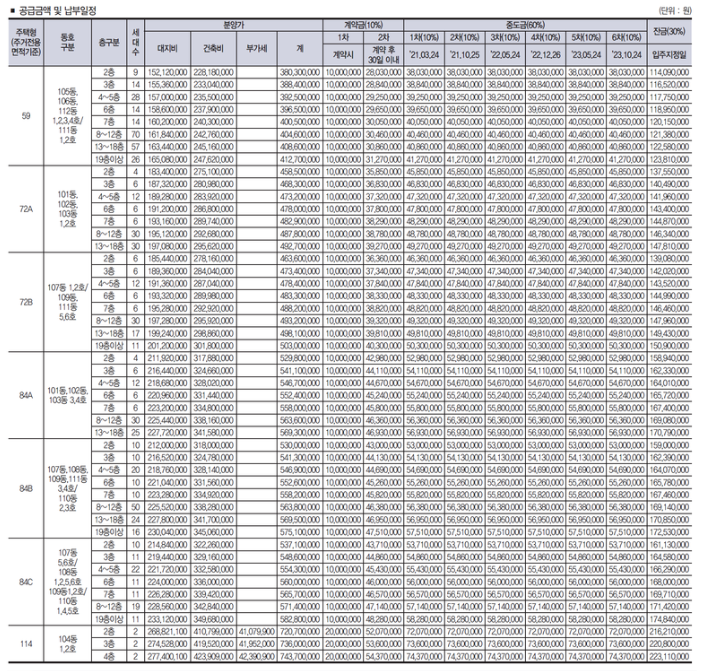This screenshot has width=703, height=671.
Task: Click the '21.03.24 installment date header
Action: click(424, 55)
